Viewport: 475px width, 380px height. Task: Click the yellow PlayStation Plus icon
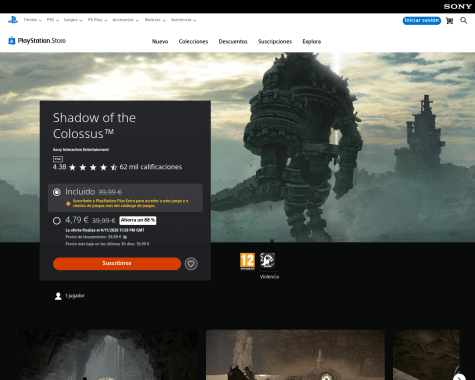click(x=68, y=203)
